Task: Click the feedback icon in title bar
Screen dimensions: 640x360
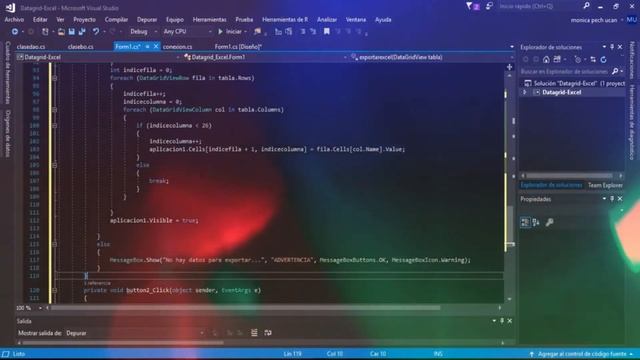Action: point(489,6)
